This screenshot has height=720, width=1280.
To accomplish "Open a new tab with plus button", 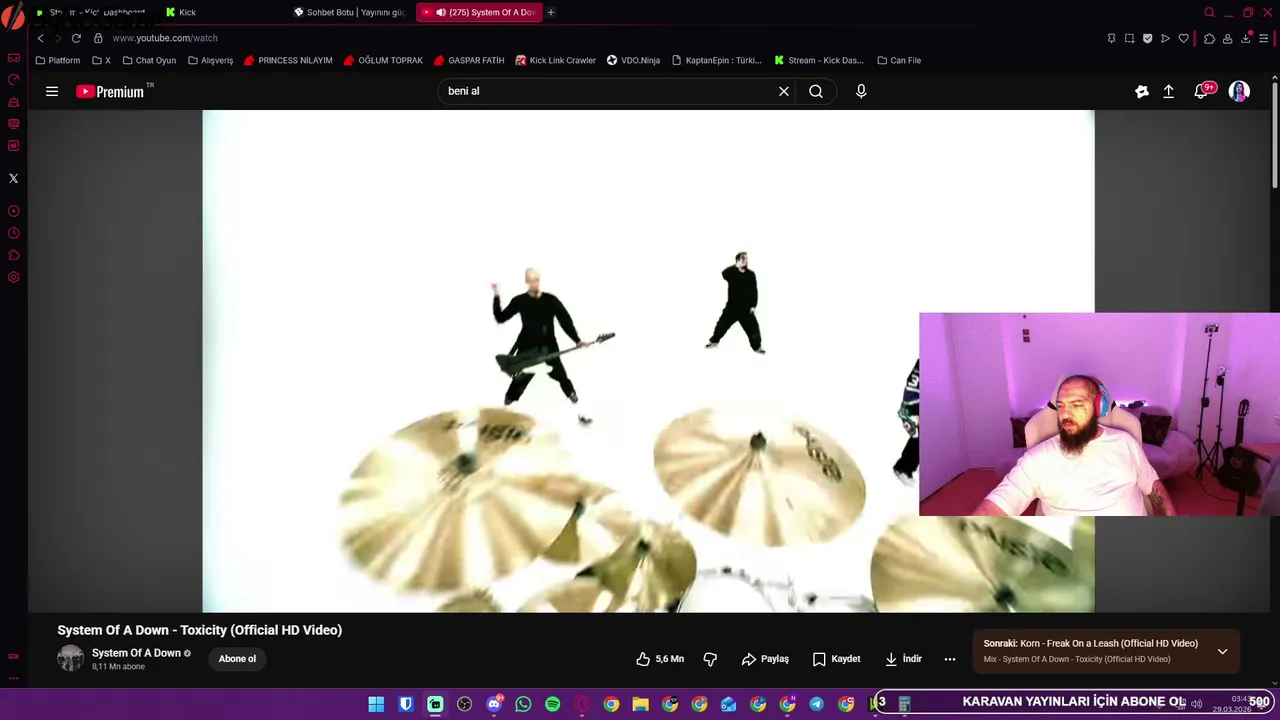I will click(x=550, y=12).
